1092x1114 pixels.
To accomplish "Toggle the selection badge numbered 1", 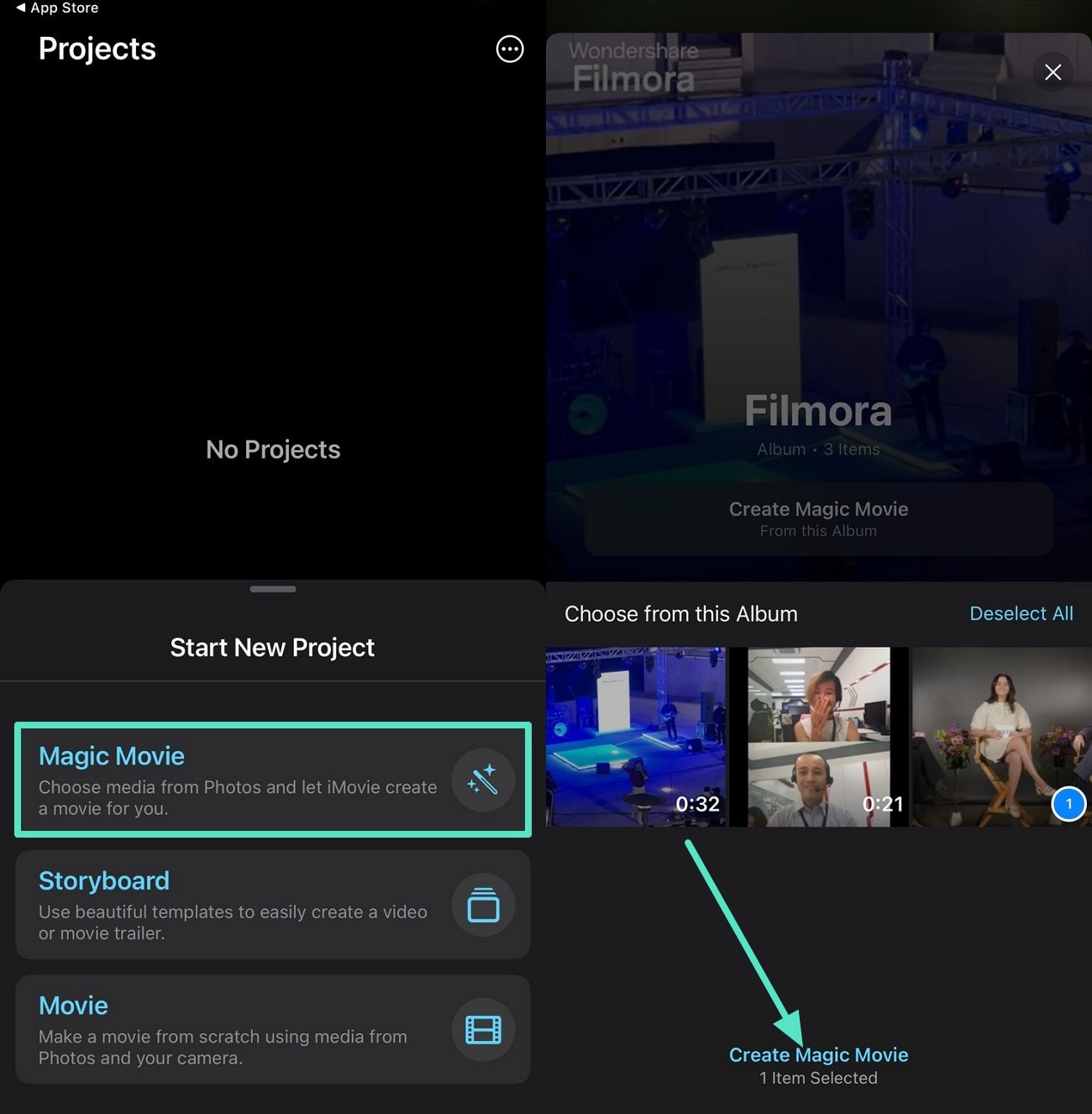I will point(1068,804).
